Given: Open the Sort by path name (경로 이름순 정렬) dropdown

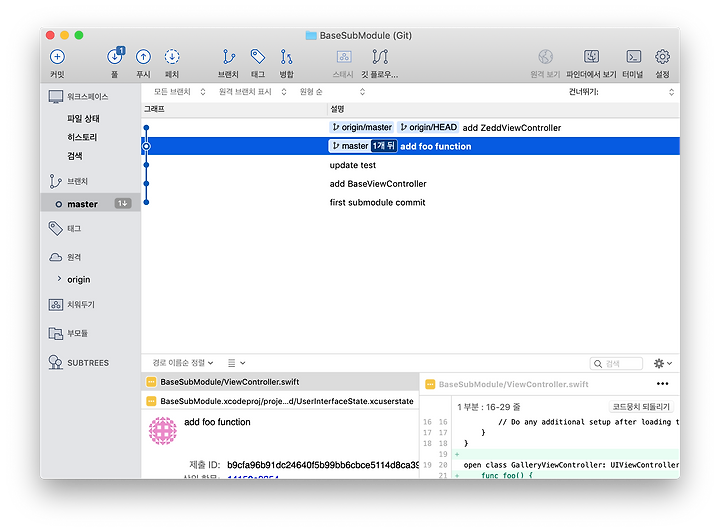Looking at the screenshot, I should tap(183, 363).
